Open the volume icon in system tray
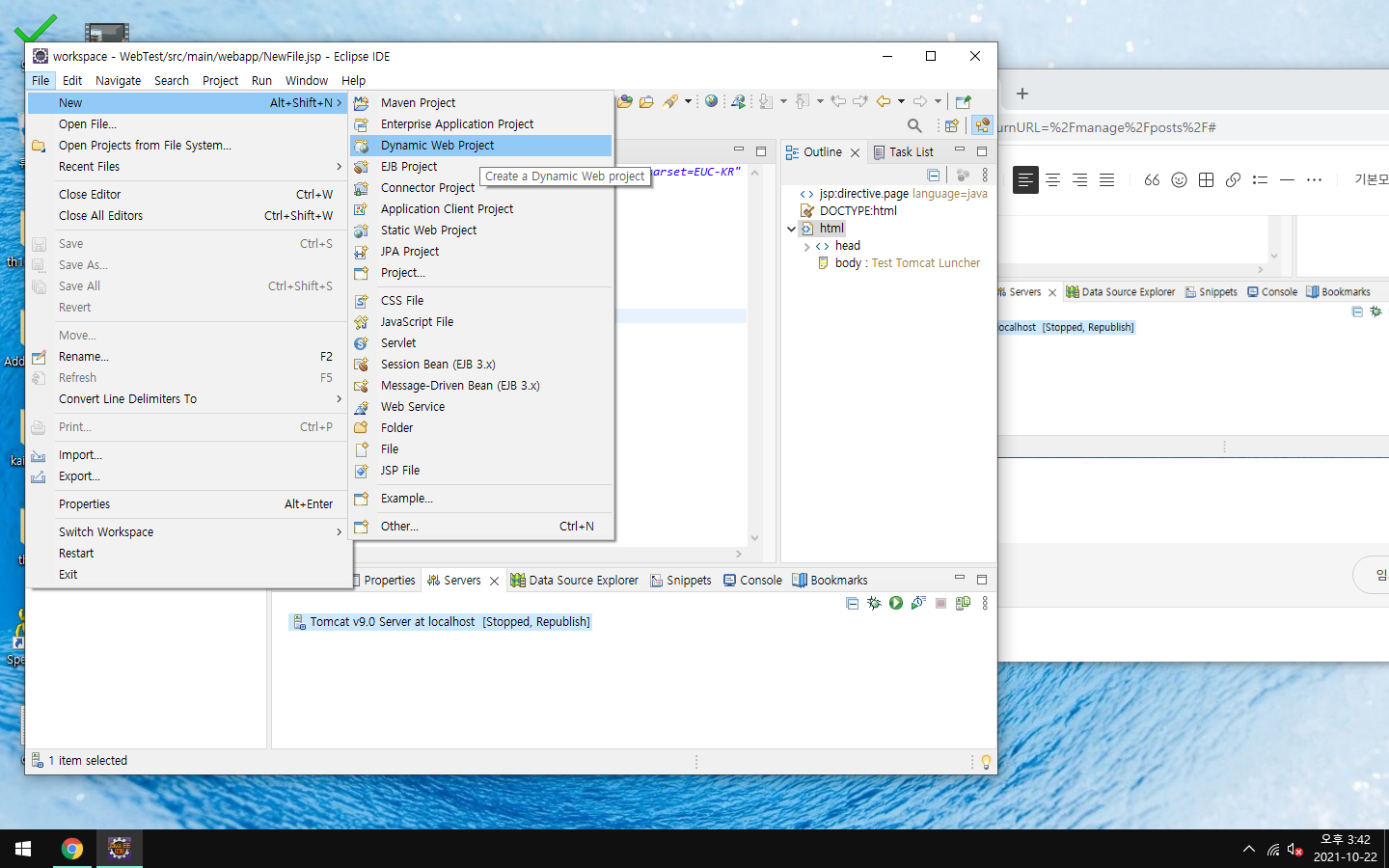1389x868 pixels. (1295, 850)
